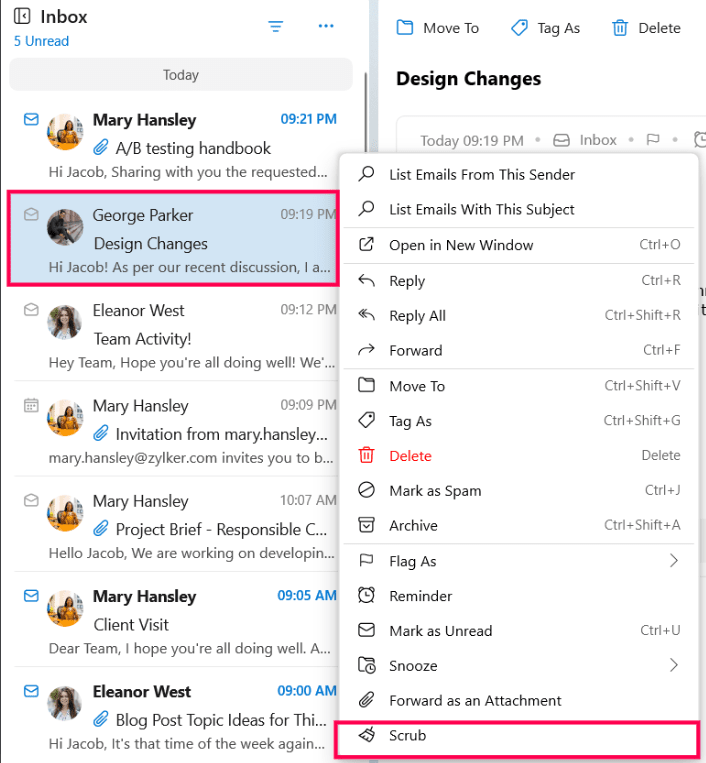Click the flag icon in email header

pos(653,140)
